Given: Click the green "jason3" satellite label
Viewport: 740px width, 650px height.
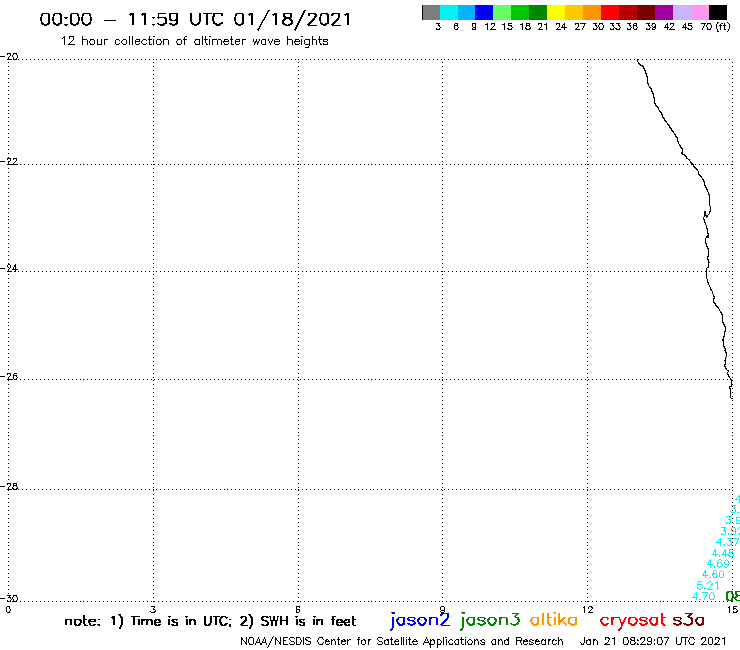Looking at the screenshot, I should point(490,620).
